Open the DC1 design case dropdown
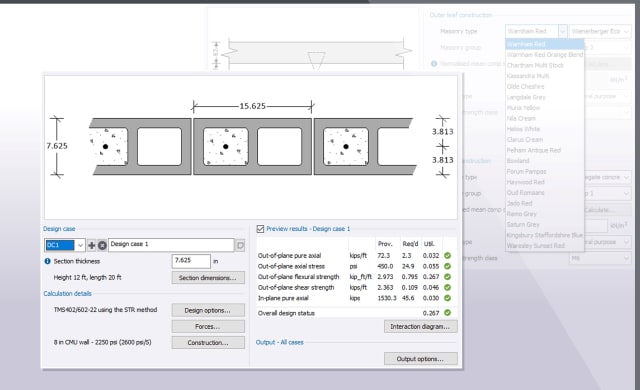 80,245
